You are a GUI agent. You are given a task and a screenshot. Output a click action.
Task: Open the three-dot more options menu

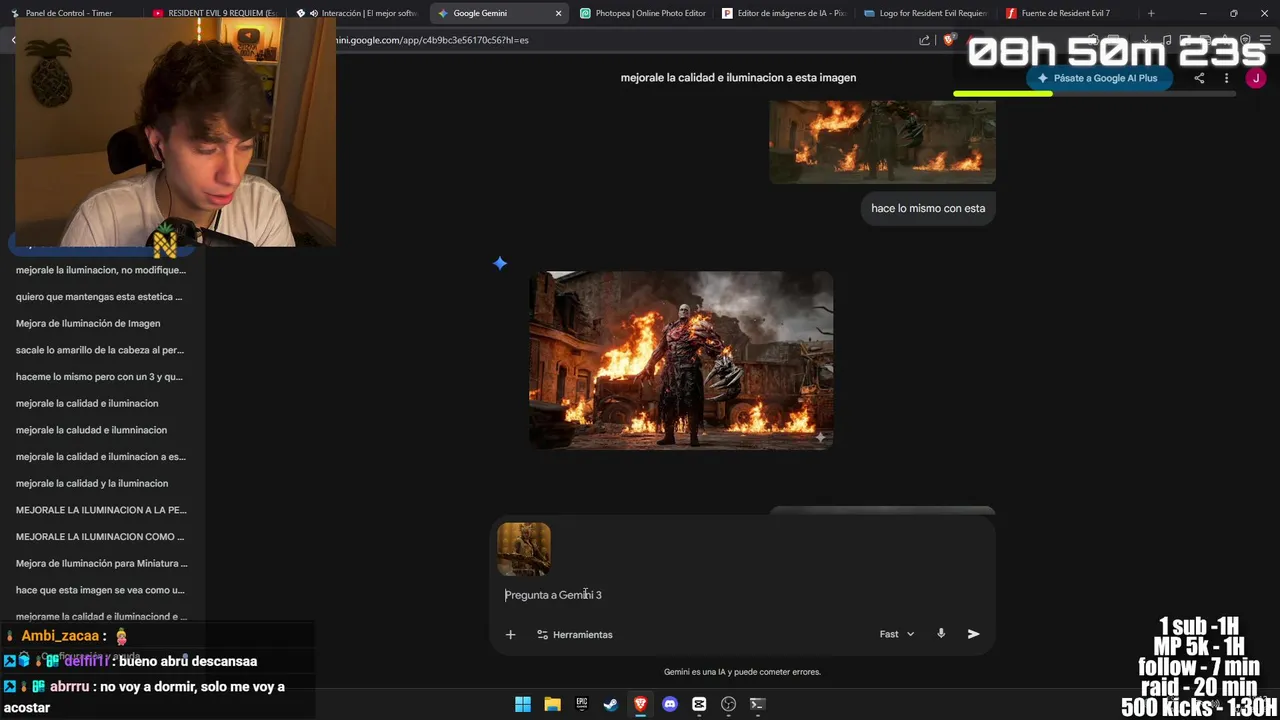click(x=1226, y=78)
